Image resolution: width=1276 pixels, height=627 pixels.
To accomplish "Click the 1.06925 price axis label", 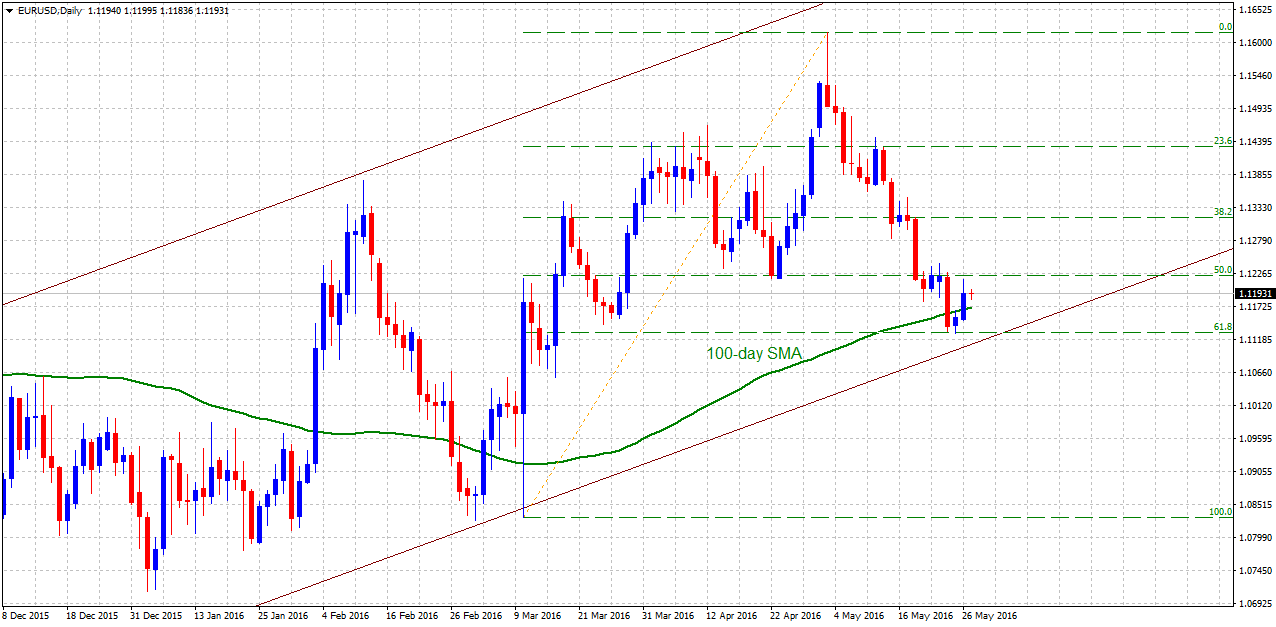I will coord(1254,604).
